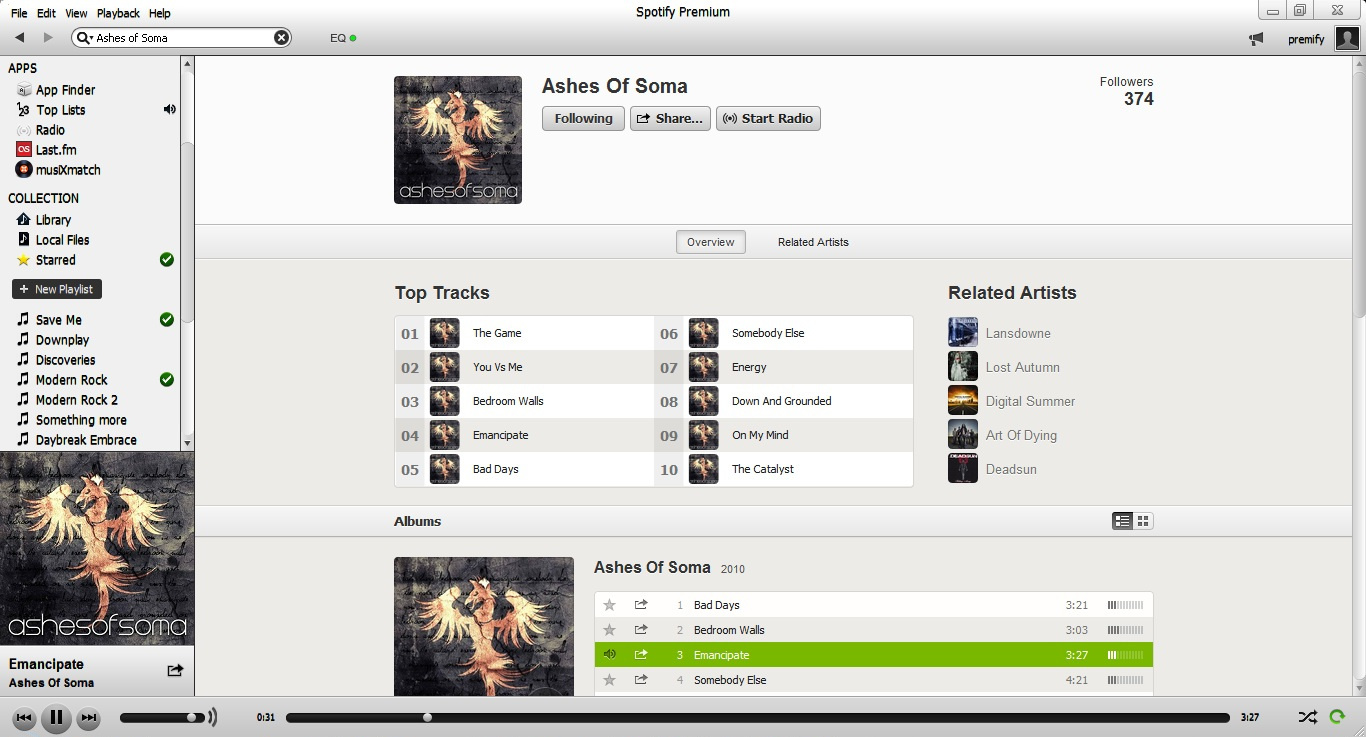Star the Bad Days track

[x=609, y=605]
